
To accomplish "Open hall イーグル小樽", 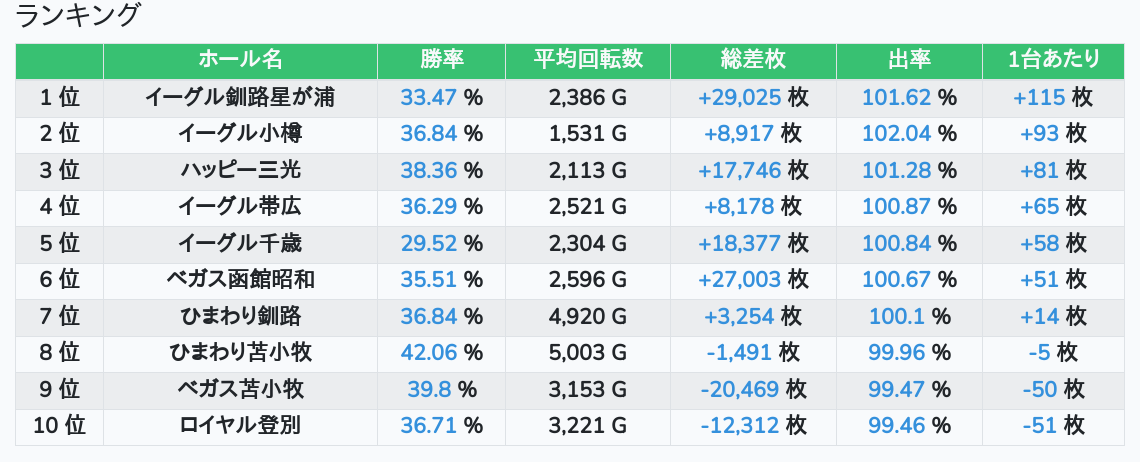I will coord(240,134).
